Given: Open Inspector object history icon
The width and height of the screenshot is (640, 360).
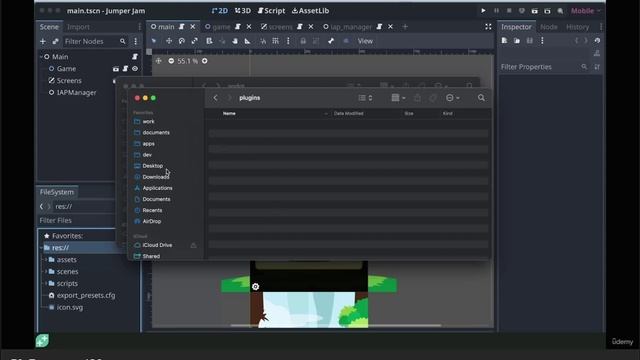Looking at the screenshot, I should click(598, 40).
